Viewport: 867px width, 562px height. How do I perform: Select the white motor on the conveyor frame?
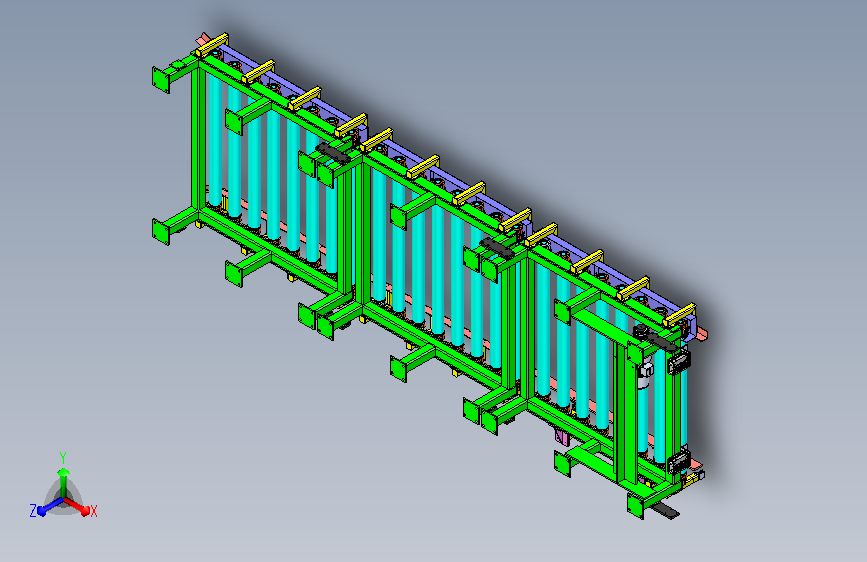[x=645, y=373]
